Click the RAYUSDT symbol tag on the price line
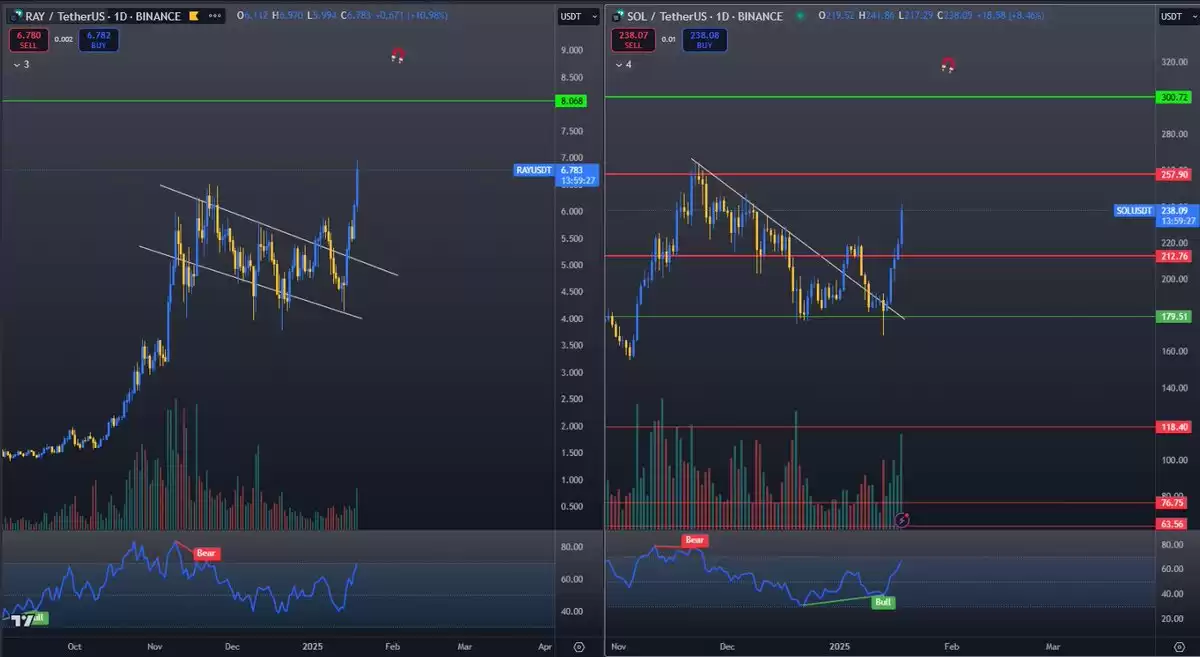 [x=534, y=170]
